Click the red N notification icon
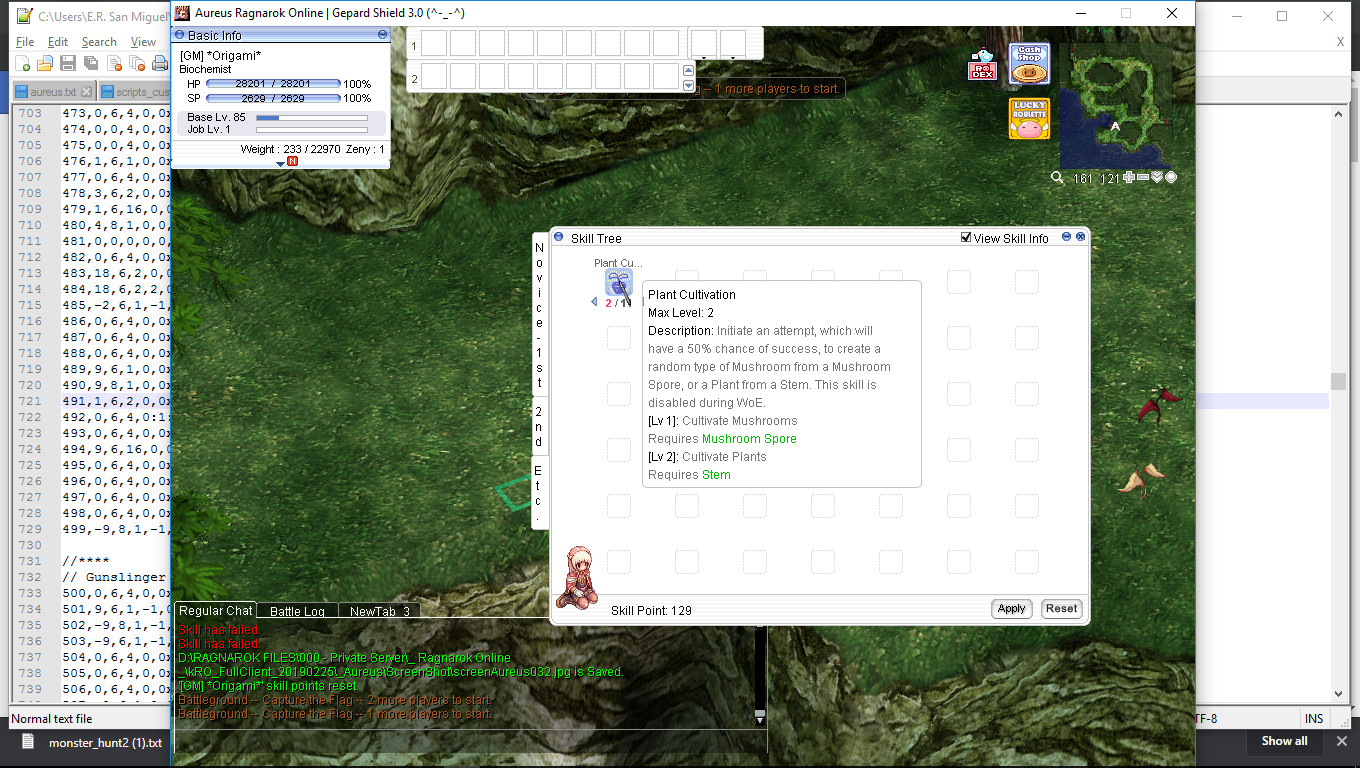1360x768 pixels. [292, 161]
